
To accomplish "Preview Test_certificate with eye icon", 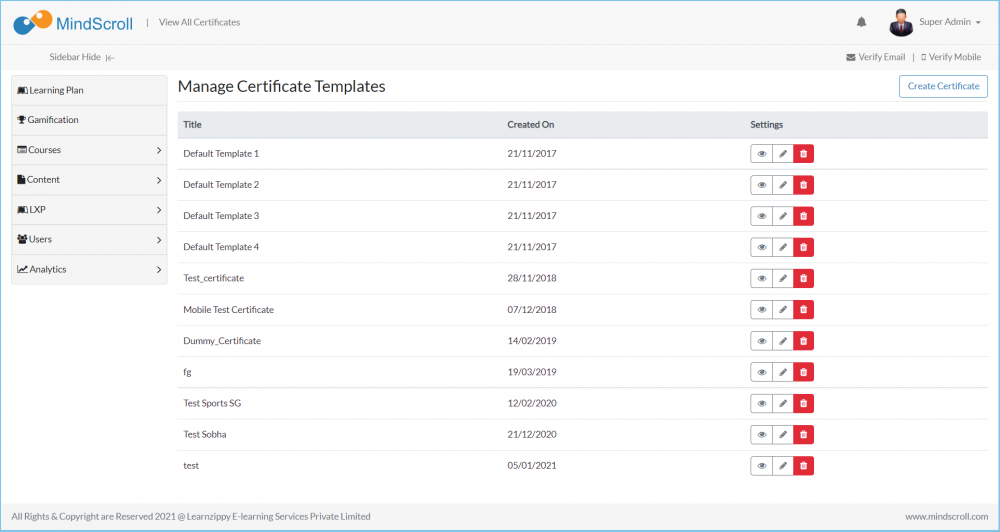I will point(761,279).
